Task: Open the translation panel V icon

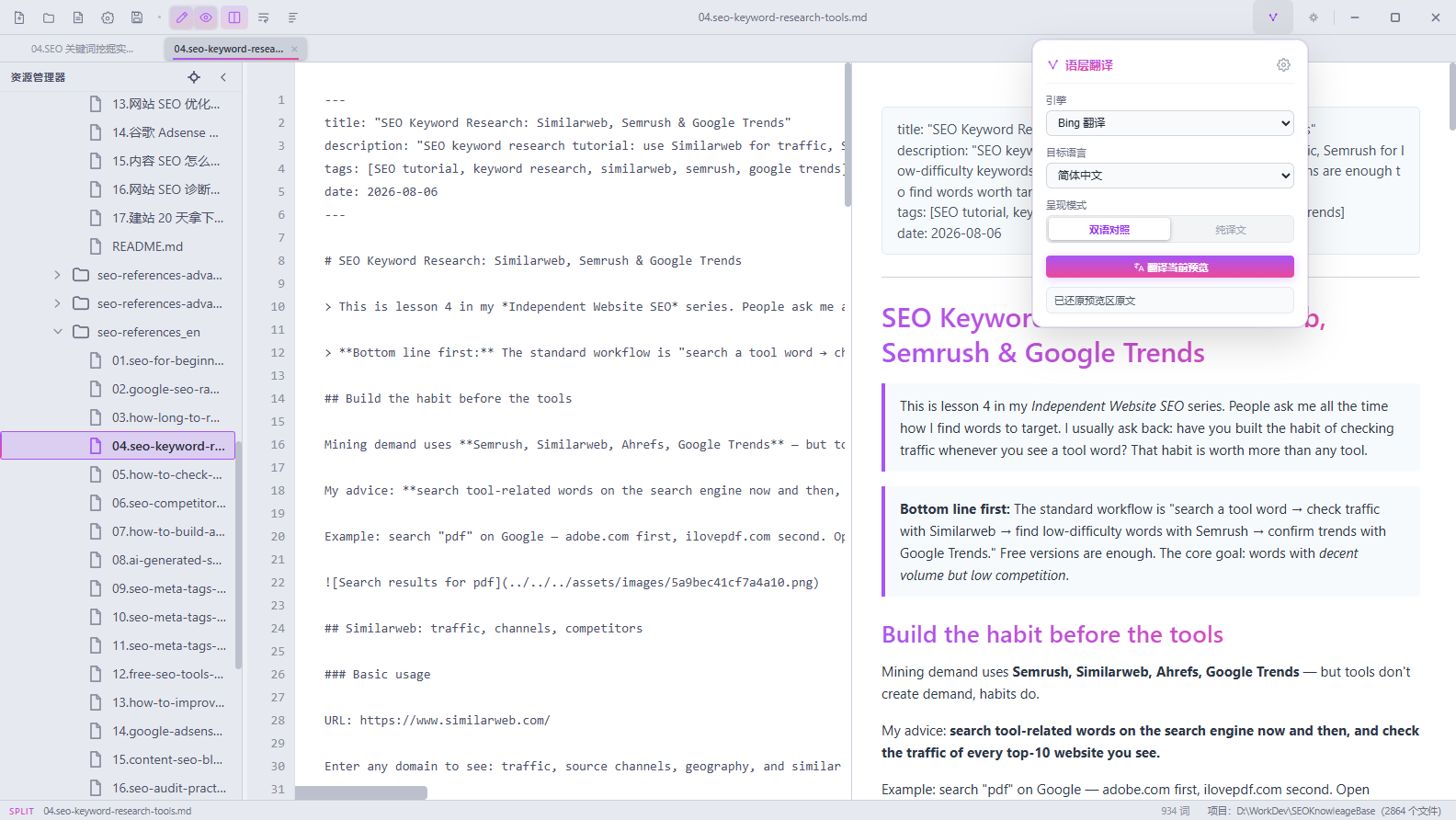Action: pos(1273,17)
